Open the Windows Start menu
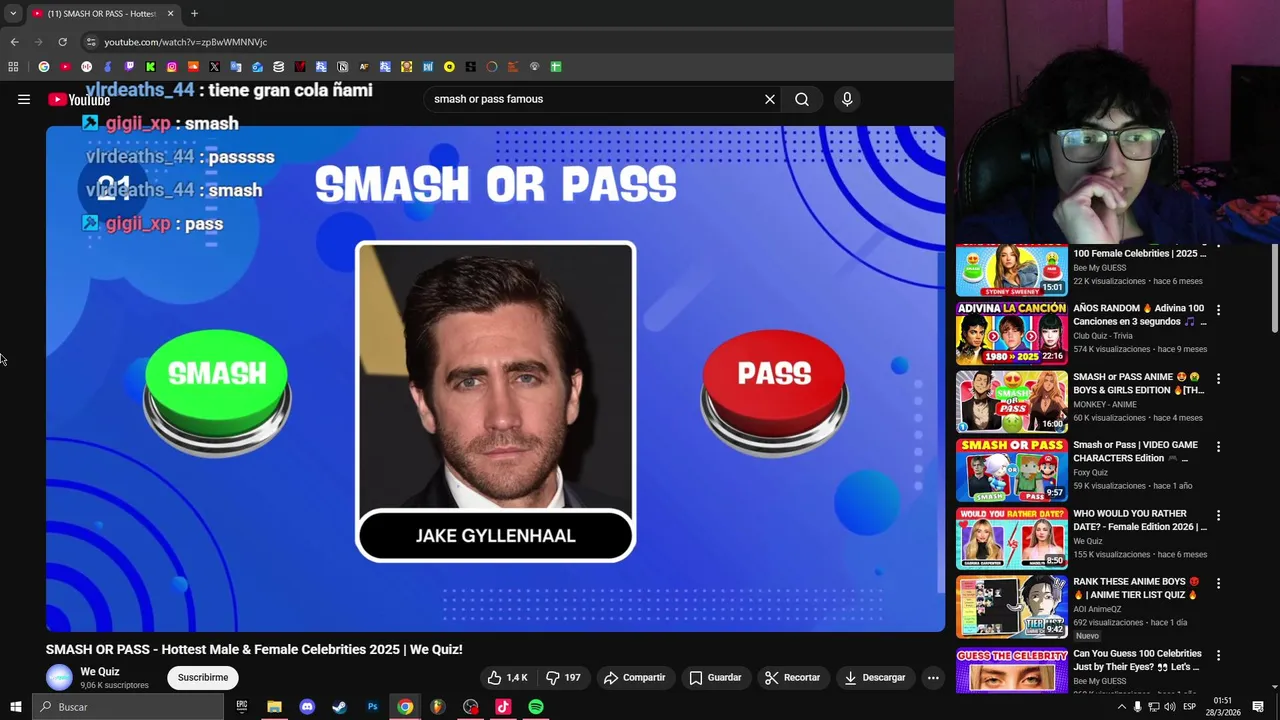Viewport: 1280px width, 720px height. [15, 707]
